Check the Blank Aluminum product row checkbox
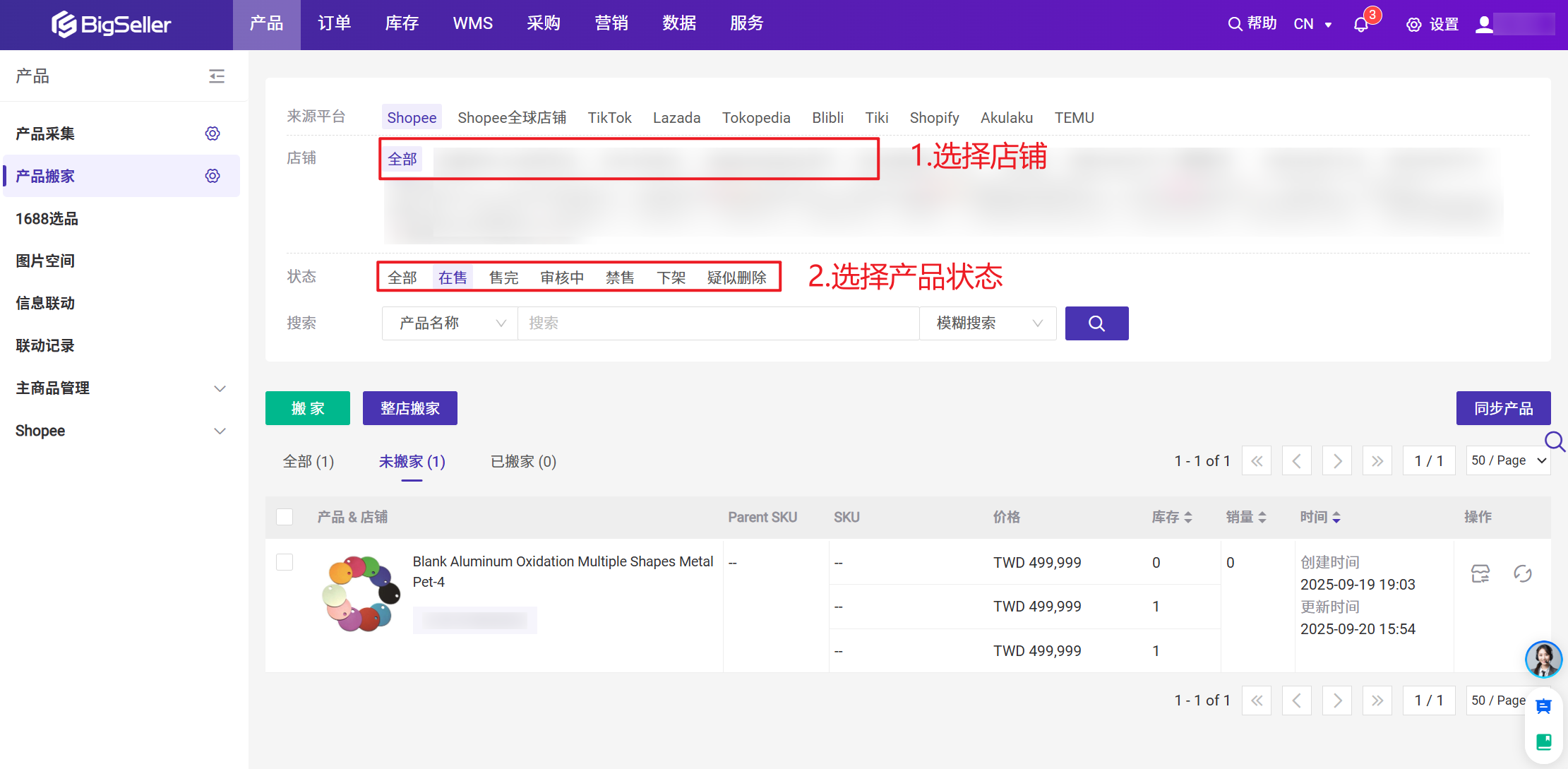The image size is (1568, 769). pyautogui.click(x=285, y=562)
